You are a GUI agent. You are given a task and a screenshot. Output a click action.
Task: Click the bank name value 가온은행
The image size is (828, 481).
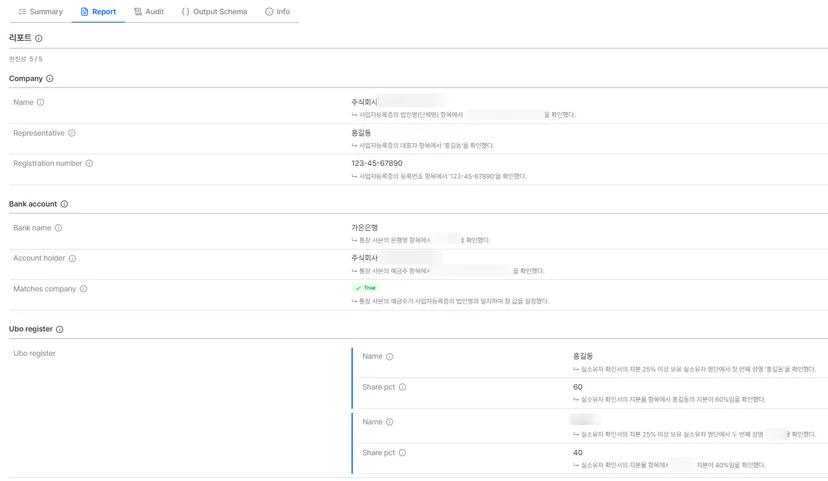click(364, 228)
